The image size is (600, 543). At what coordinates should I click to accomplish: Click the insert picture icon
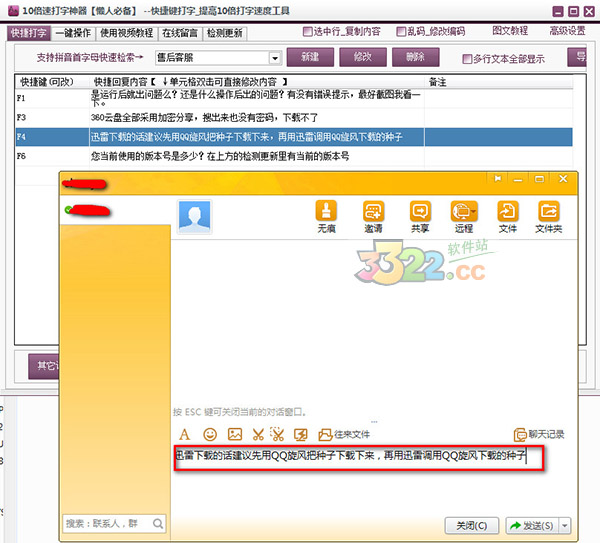235,434
